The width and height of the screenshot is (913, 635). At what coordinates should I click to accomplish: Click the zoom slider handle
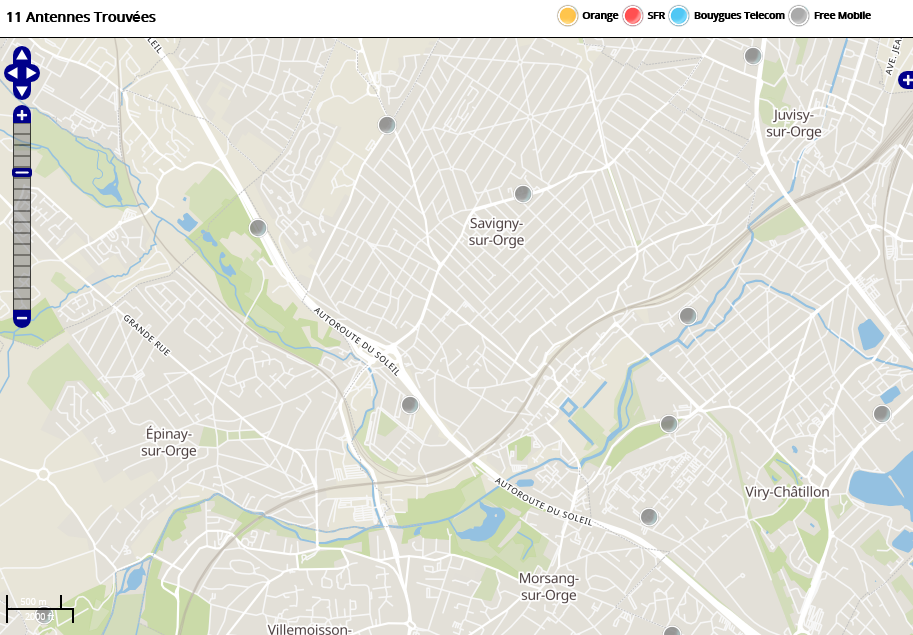pyautogui.click(x=22, y=172)
